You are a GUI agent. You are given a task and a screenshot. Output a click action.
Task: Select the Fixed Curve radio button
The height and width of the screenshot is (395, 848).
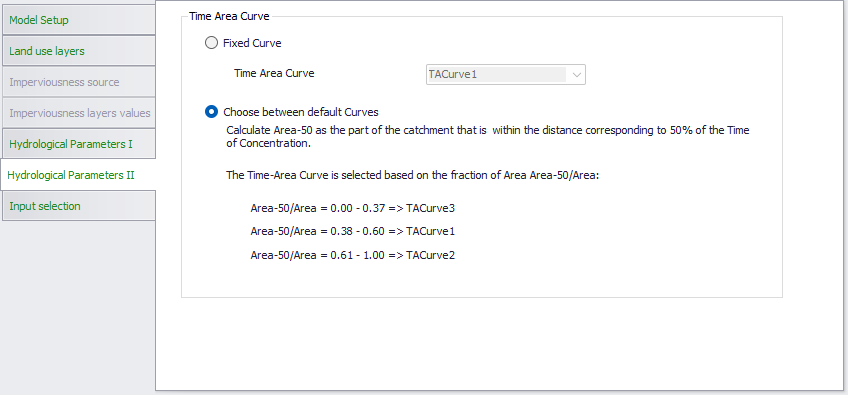coord(211,43)
